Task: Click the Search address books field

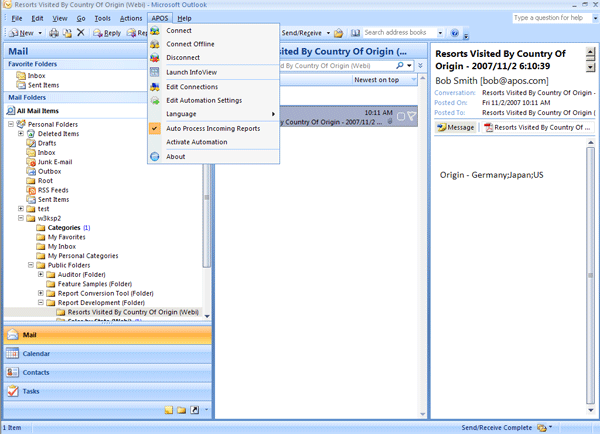Action: (x=399, y=33)
